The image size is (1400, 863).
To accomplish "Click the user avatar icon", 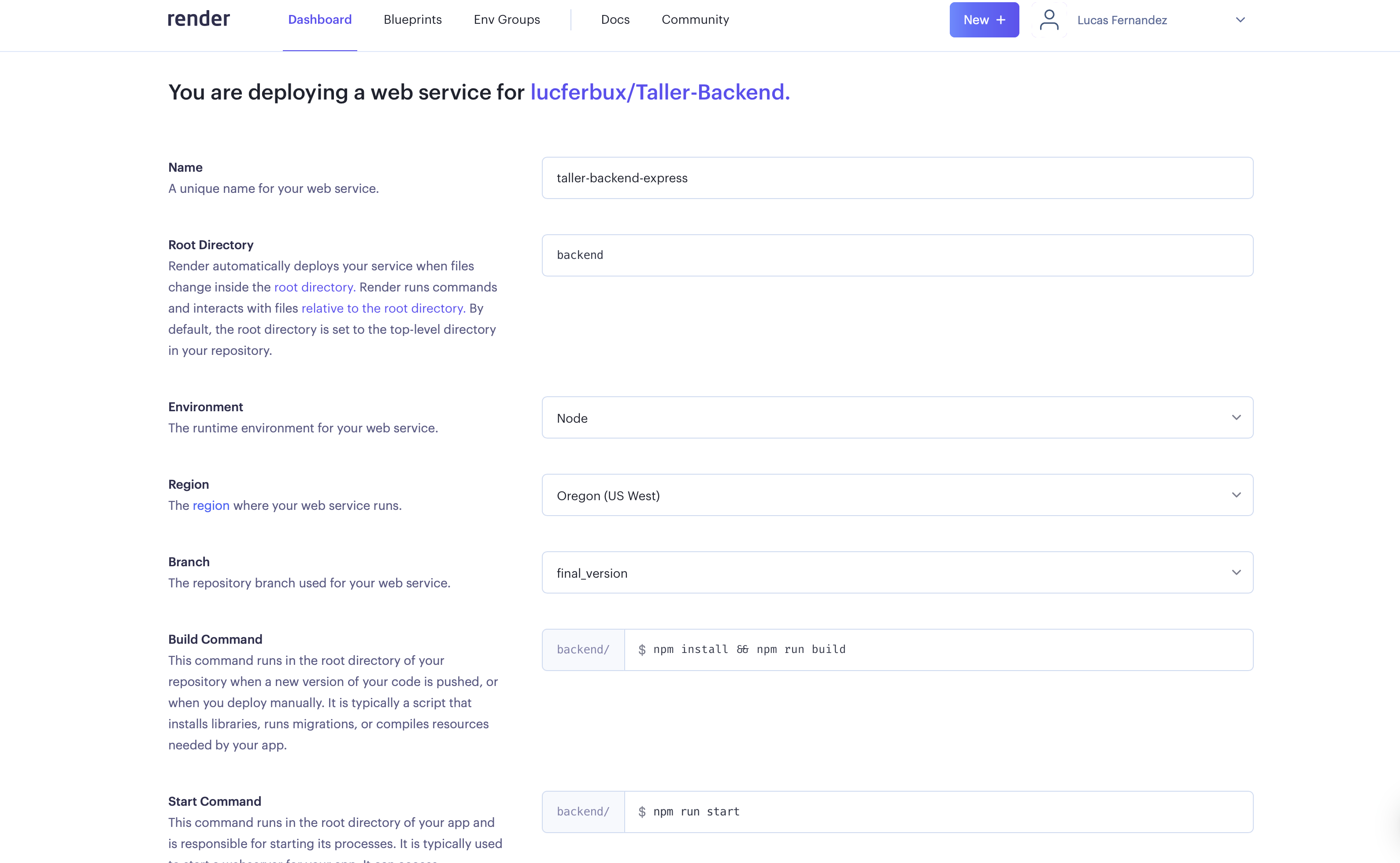I will coord(1049,20).
